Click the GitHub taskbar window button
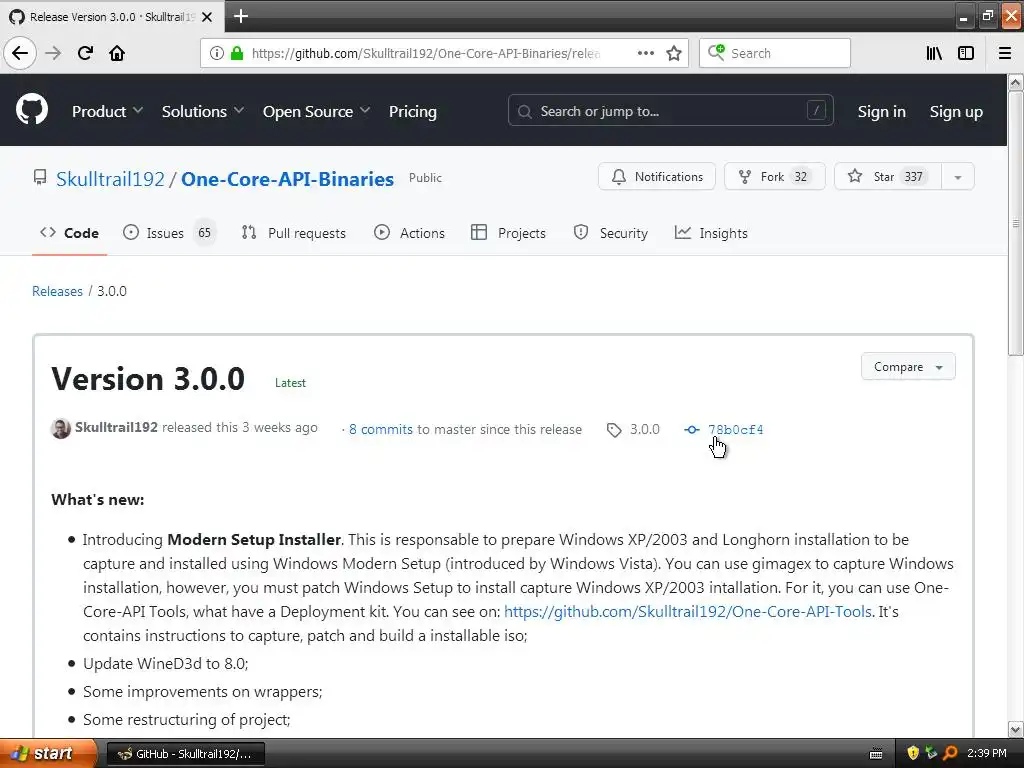Viewport: 1024px width, 768px height. [x=185, y=754]
